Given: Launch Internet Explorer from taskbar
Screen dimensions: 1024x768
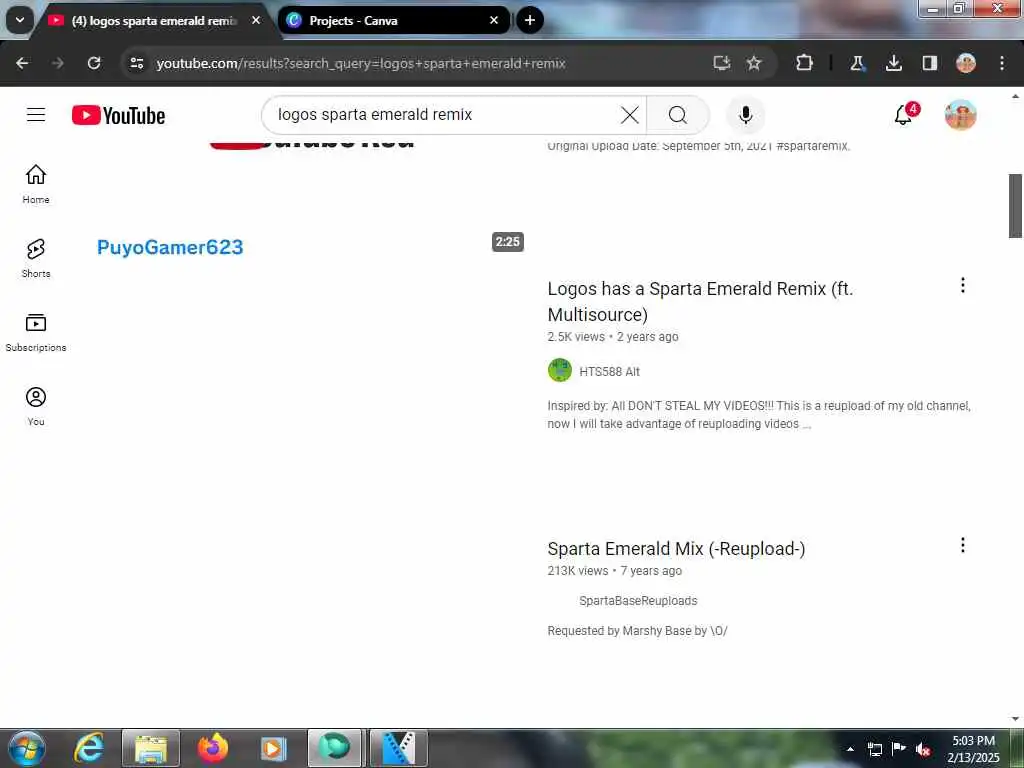Looking at the screenshot, I should click(x=89, y=748).
